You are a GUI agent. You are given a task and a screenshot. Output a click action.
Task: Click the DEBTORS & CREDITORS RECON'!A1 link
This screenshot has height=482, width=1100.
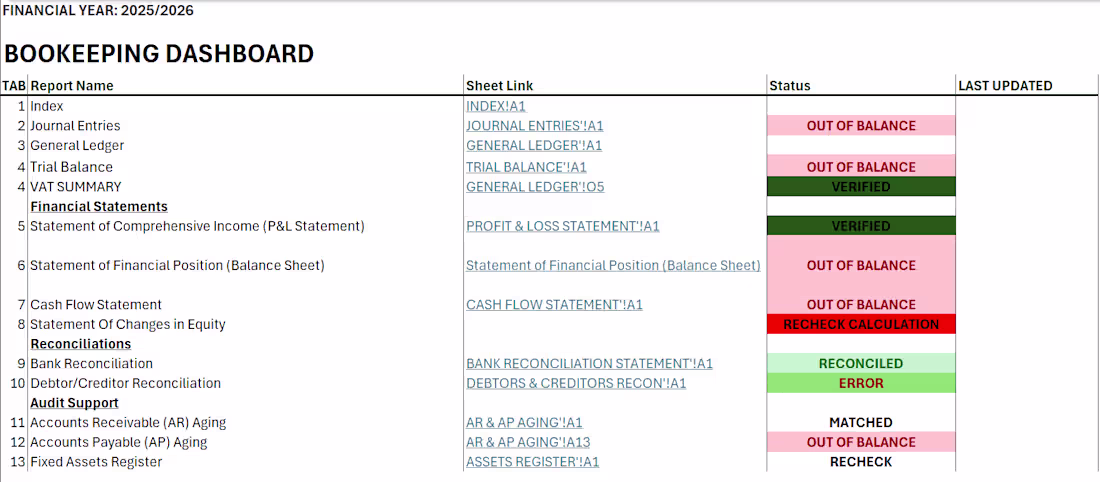coord(576,383)
